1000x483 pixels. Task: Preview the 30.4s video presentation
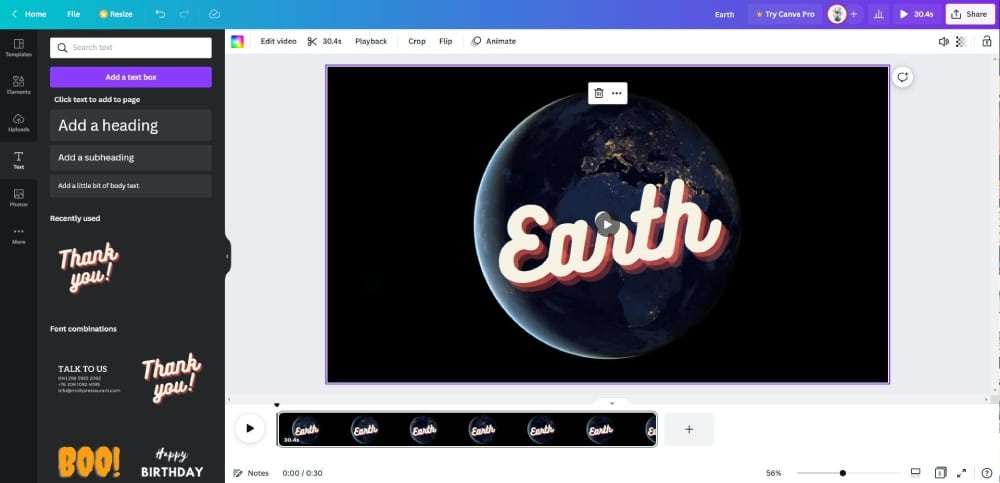click(x=916, y=14)
